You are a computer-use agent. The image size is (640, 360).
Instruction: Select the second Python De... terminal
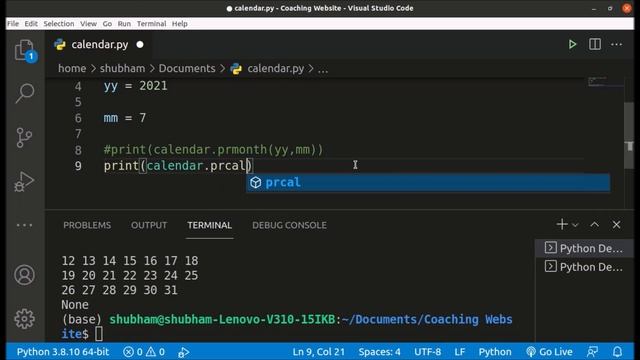[584, 267]
